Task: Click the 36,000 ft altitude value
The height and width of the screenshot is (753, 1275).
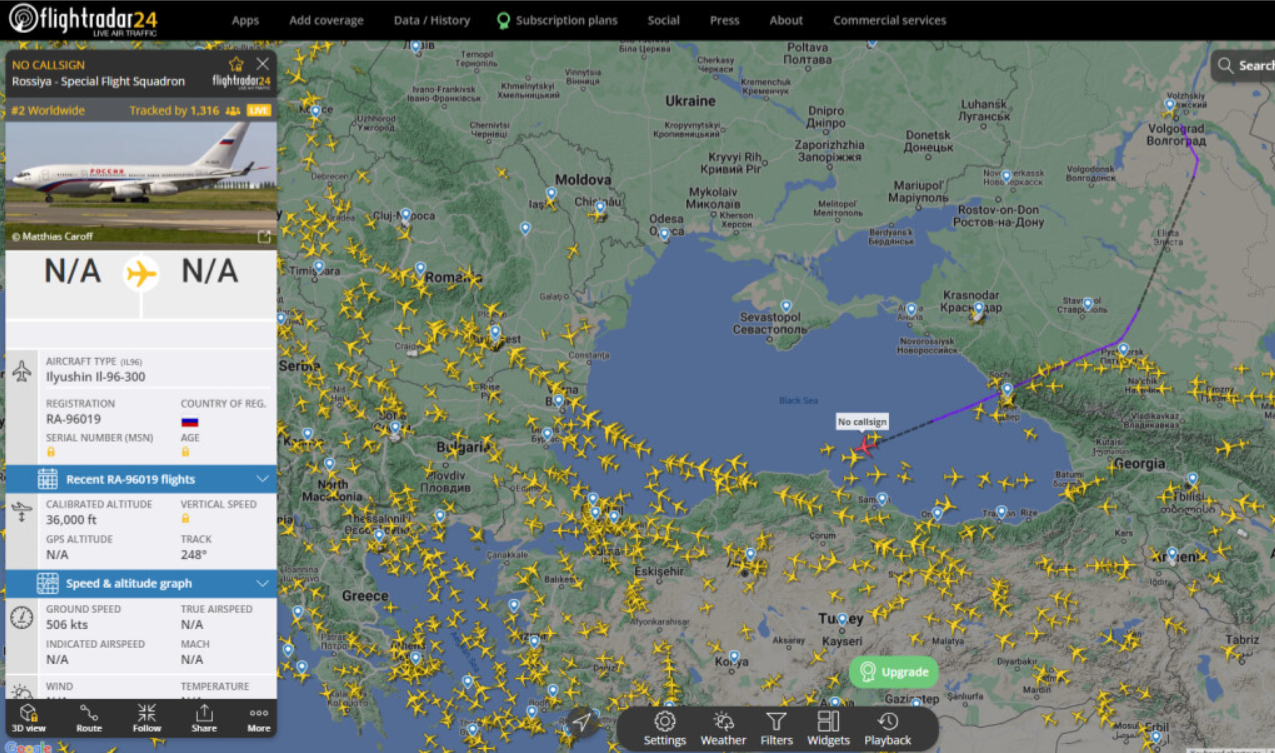Action: tap(71, 519)
